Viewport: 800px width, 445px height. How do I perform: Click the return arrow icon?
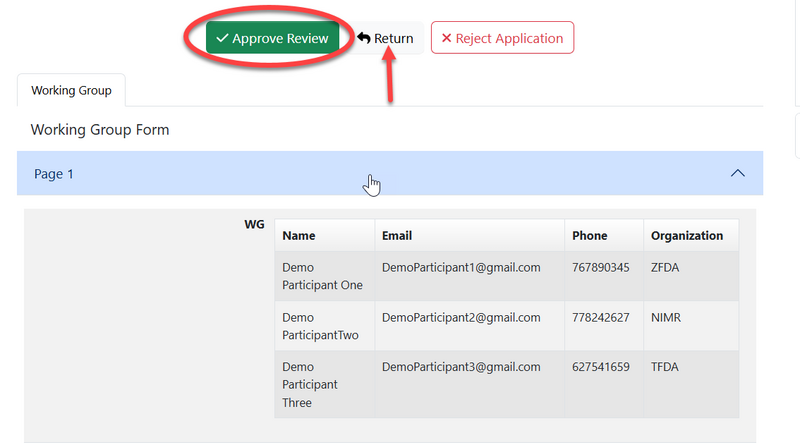click(x=364, y=38)
